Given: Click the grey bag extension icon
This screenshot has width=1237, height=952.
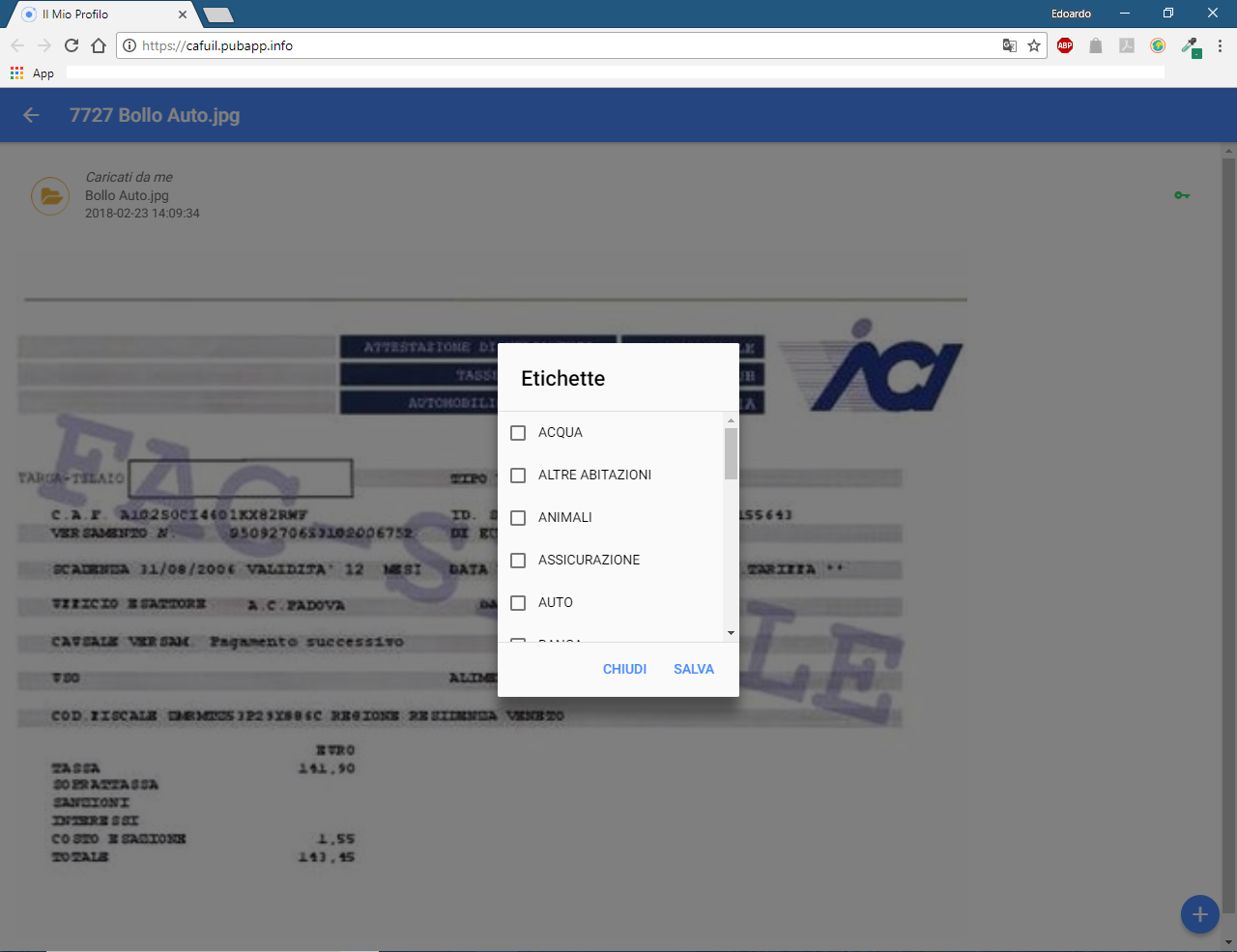Looking at the screenshot, I should coord(1096,45).
